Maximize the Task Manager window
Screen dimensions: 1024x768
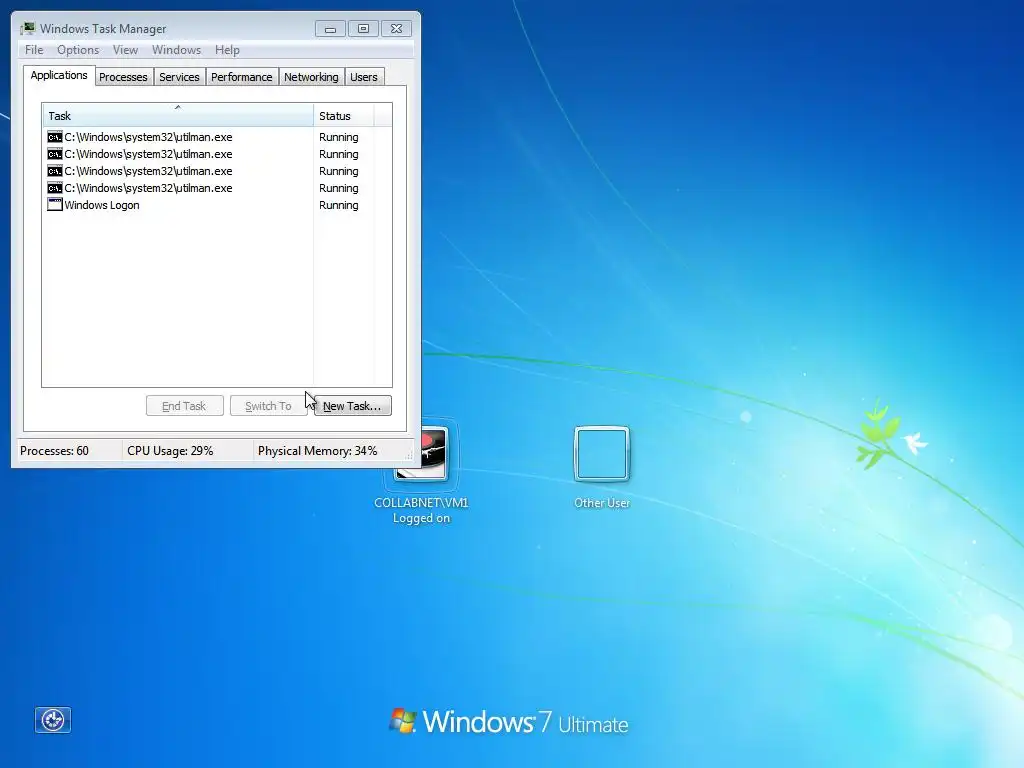tap(363, 29)
